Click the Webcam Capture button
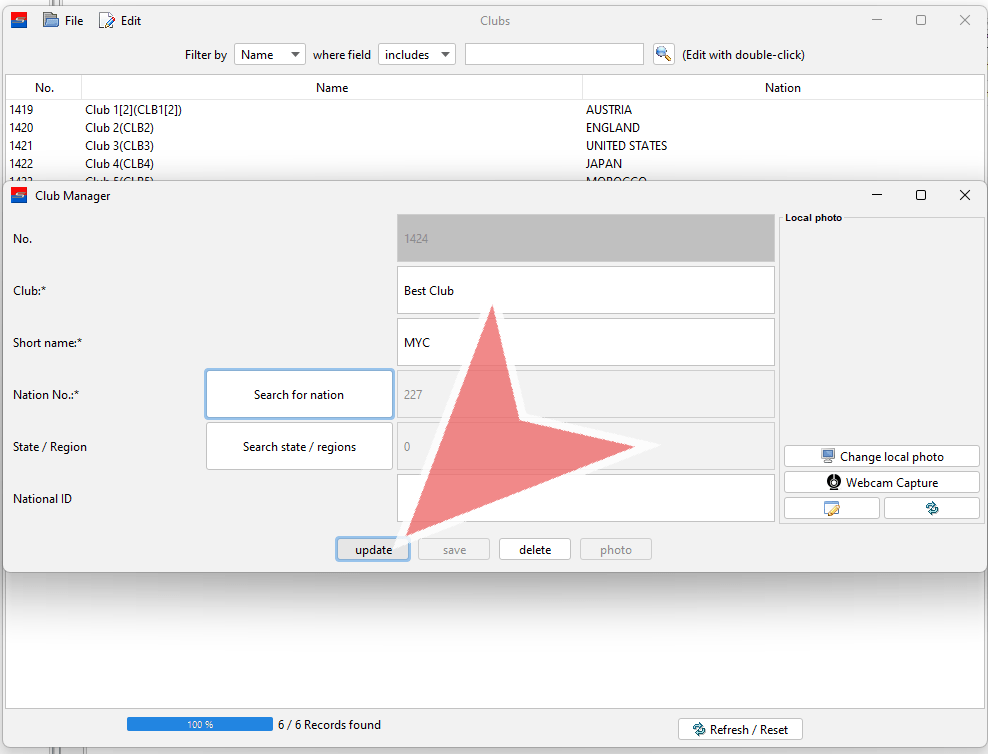Screen dimensions: 988x754 [x=881, y=482]
